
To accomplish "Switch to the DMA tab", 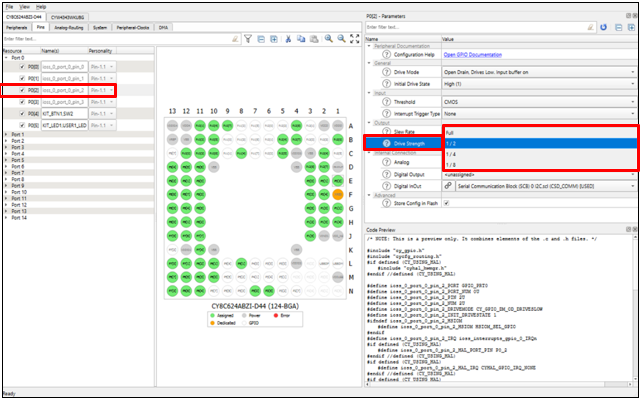I will (x=163, y=27).
